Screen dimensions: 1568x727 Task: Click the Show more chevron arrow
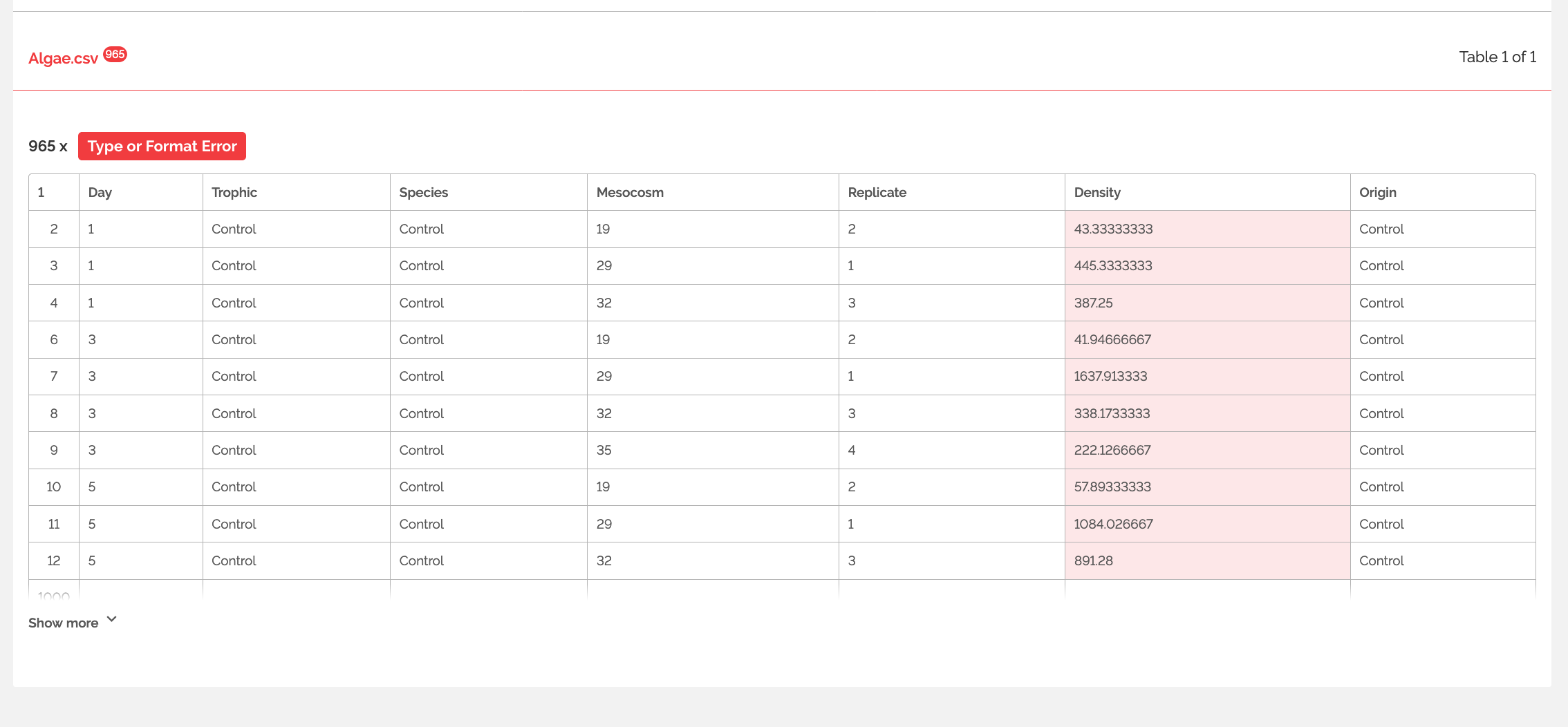[x=112, y=619]
